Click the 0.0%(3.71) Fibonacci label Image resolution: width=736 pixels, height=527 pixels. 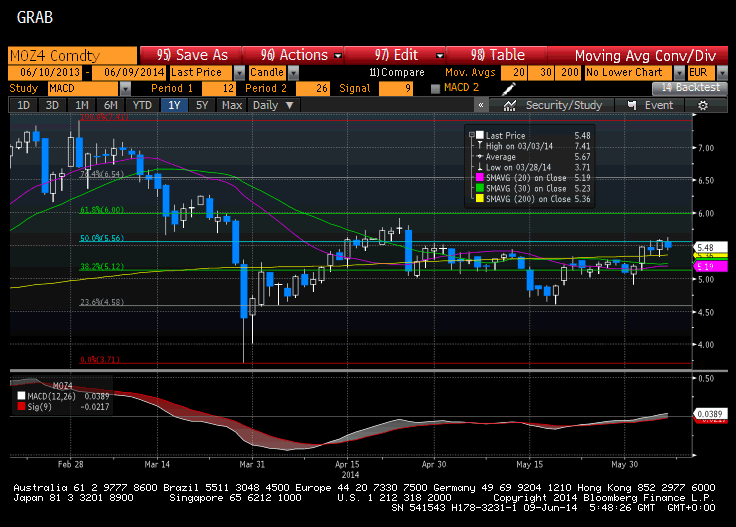100,359
